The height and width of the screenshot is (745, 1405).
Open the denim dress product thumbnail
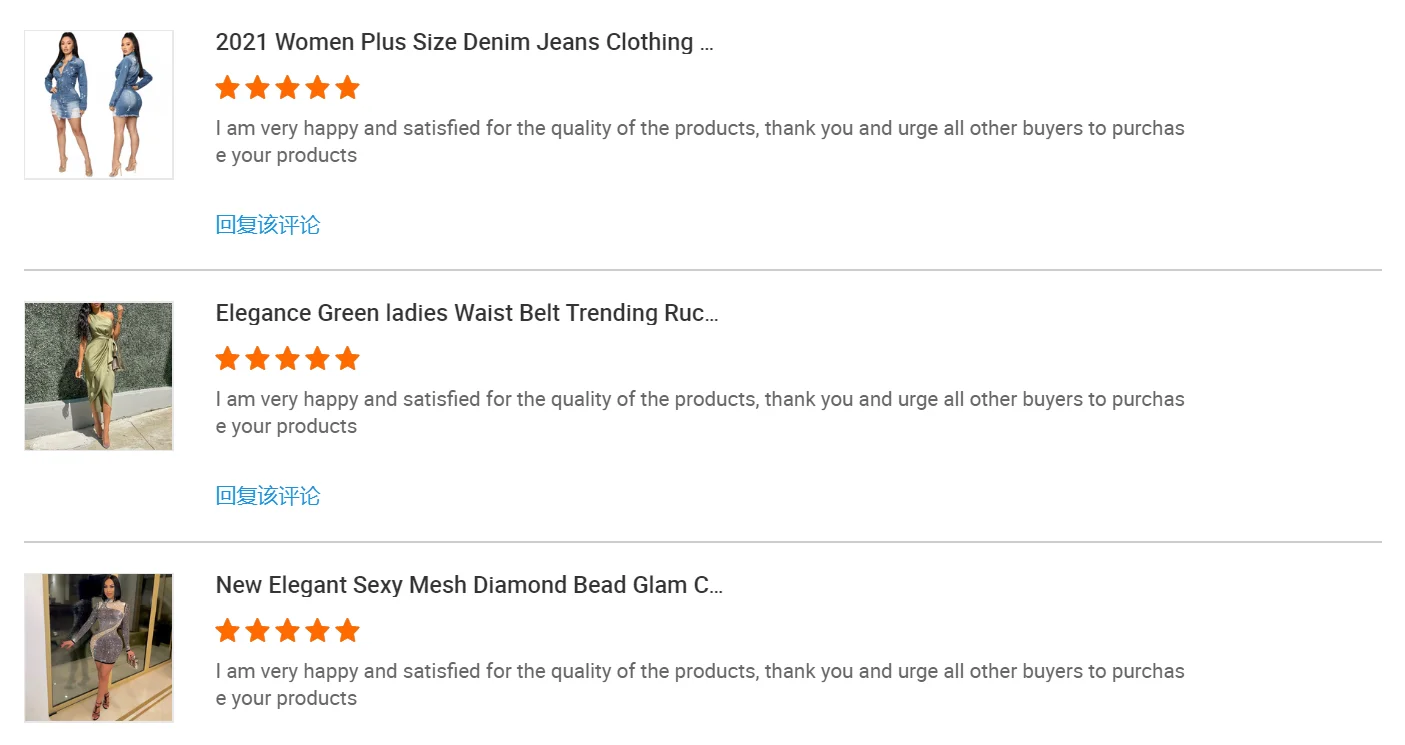(99, 105)
